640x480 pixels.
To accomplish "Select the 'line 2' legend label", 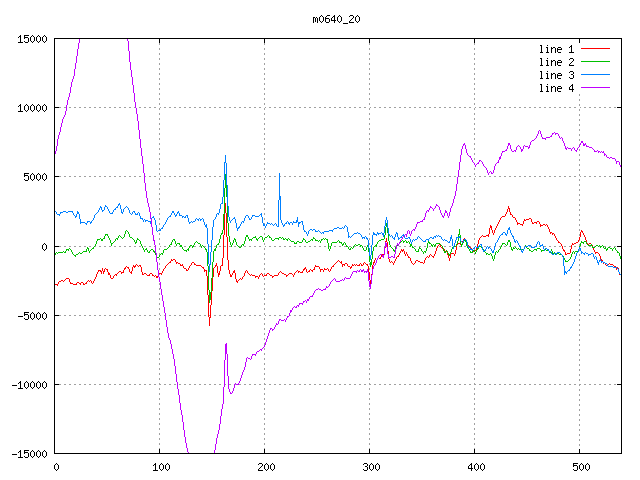I will [x=556, y=62].
